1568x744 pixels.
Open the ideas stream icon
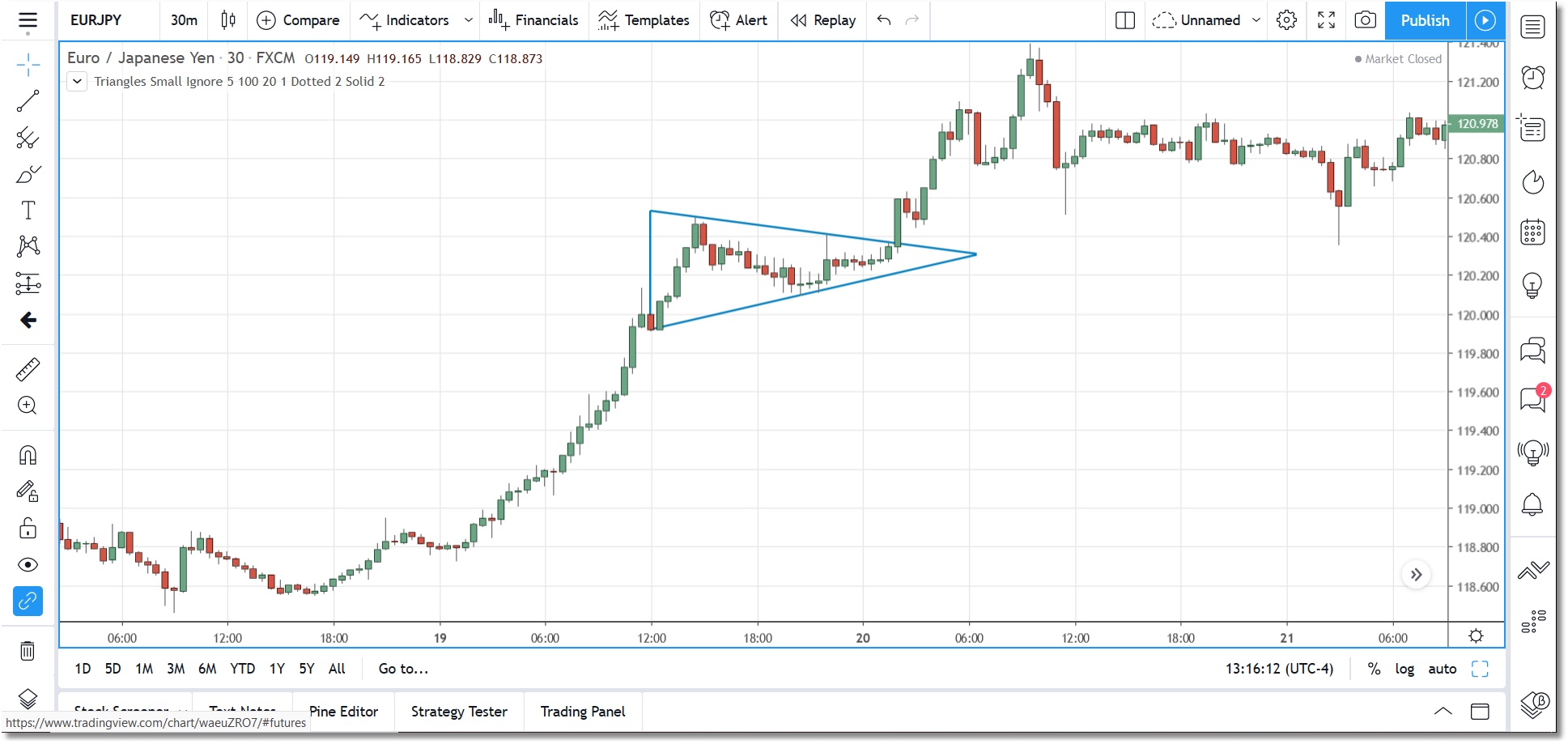(x=1532, y=452)
